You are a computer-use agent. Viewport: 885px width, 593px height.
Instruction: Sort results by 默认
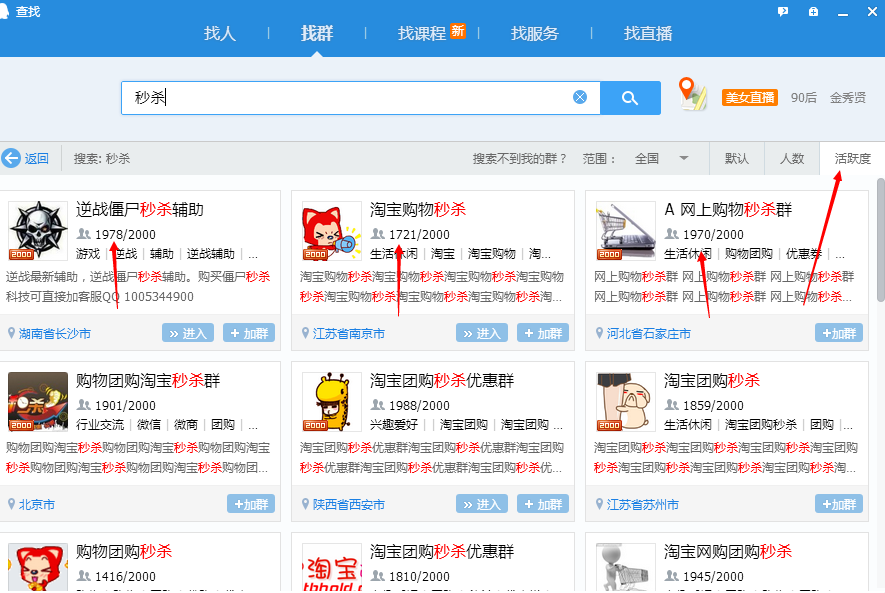pyautogui.click(x=737, y=159)
